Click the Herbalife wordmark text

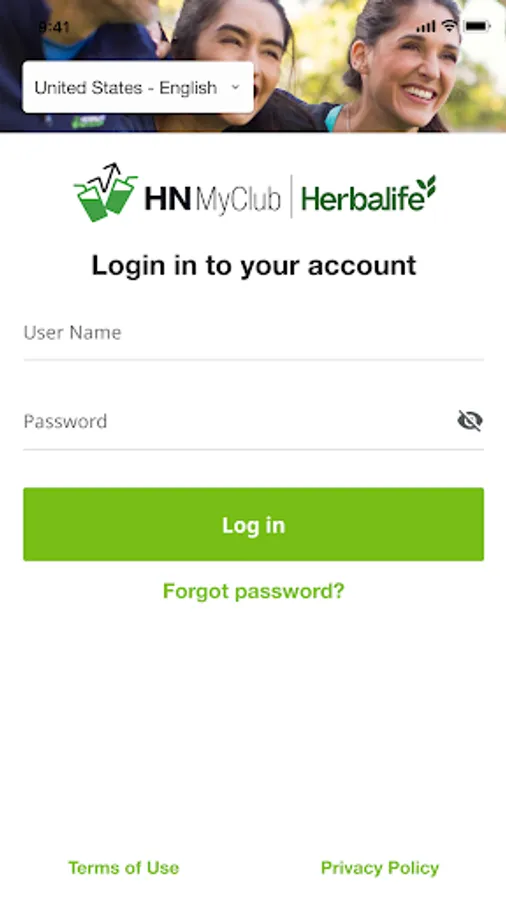coord(363,199)
